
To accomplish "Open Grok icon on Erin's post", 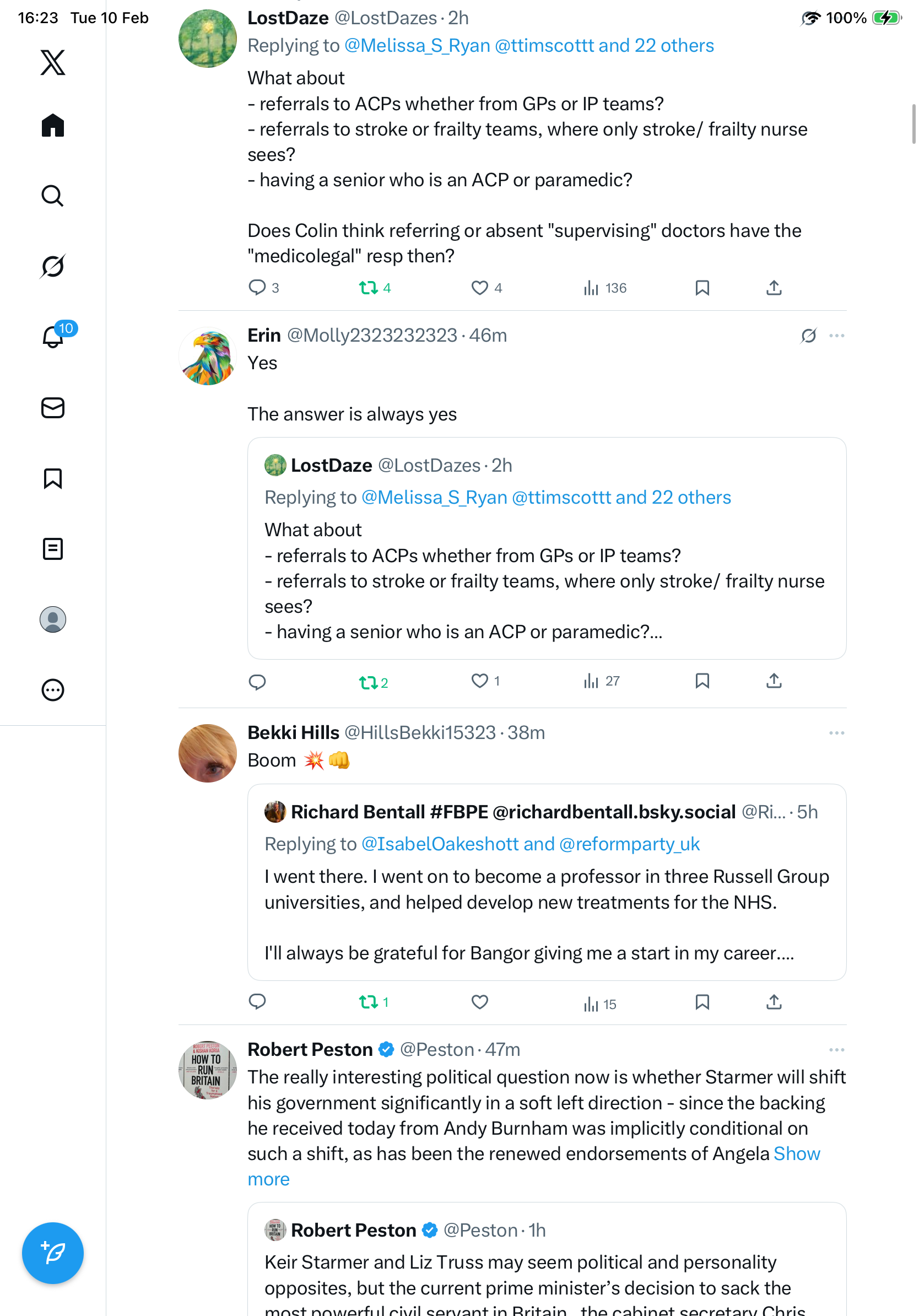I will click(x=808, y=335).
